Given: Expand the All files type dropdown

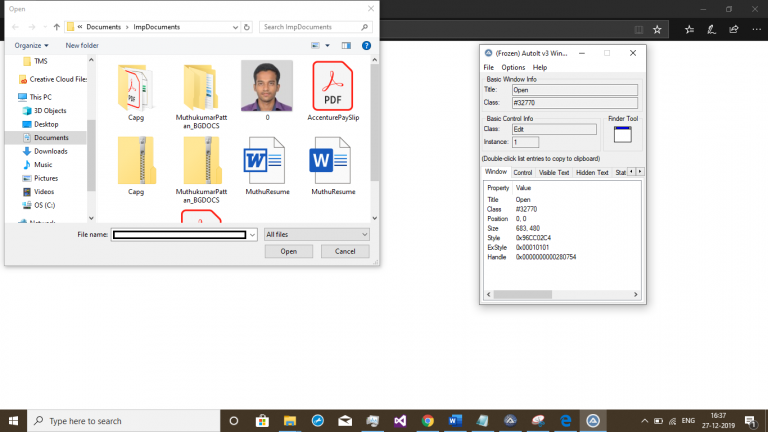Looking at the screenshot, I should coord(316,235).
